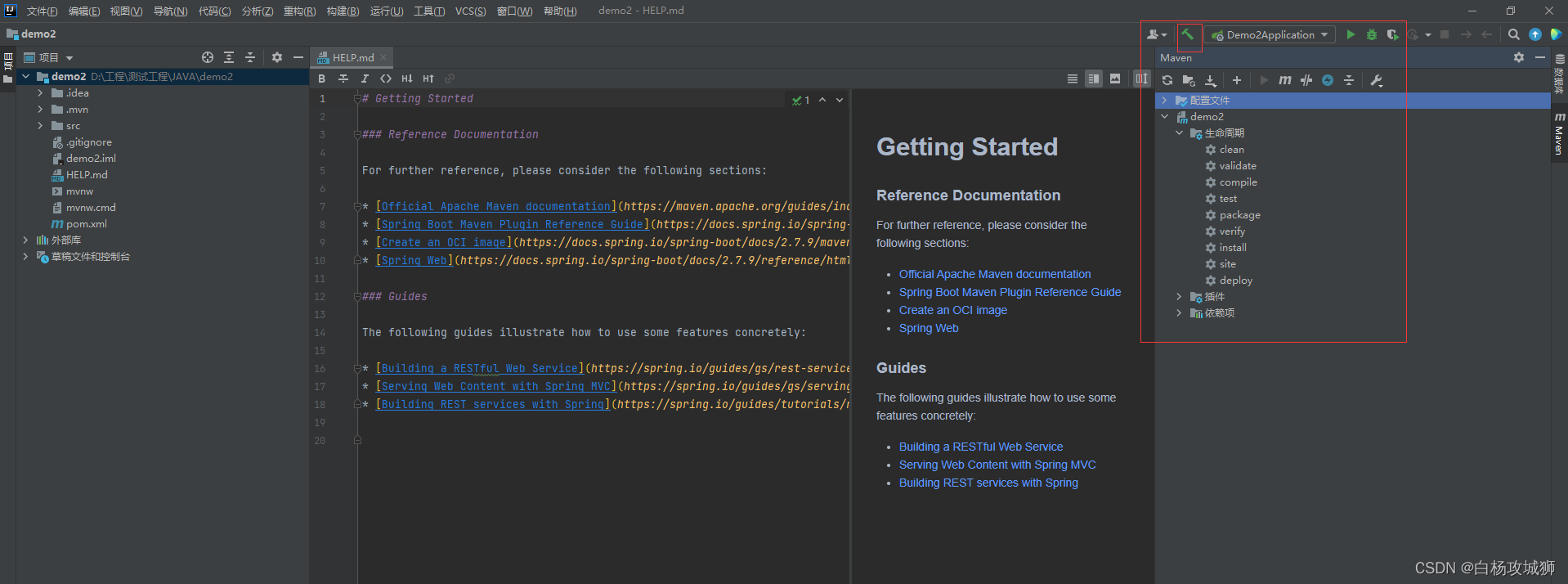
Task: Toggle Maven offline mode
Action: [1306, 80]
